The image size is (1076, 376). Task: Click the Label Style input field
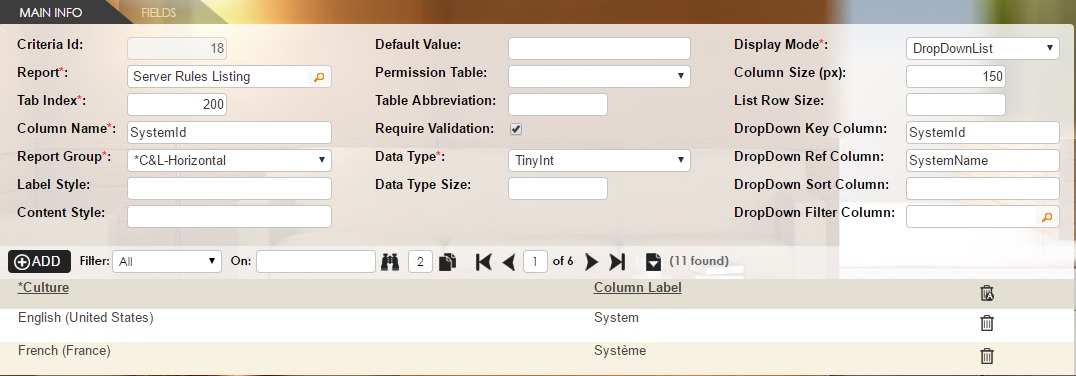(x=229, y=189)
